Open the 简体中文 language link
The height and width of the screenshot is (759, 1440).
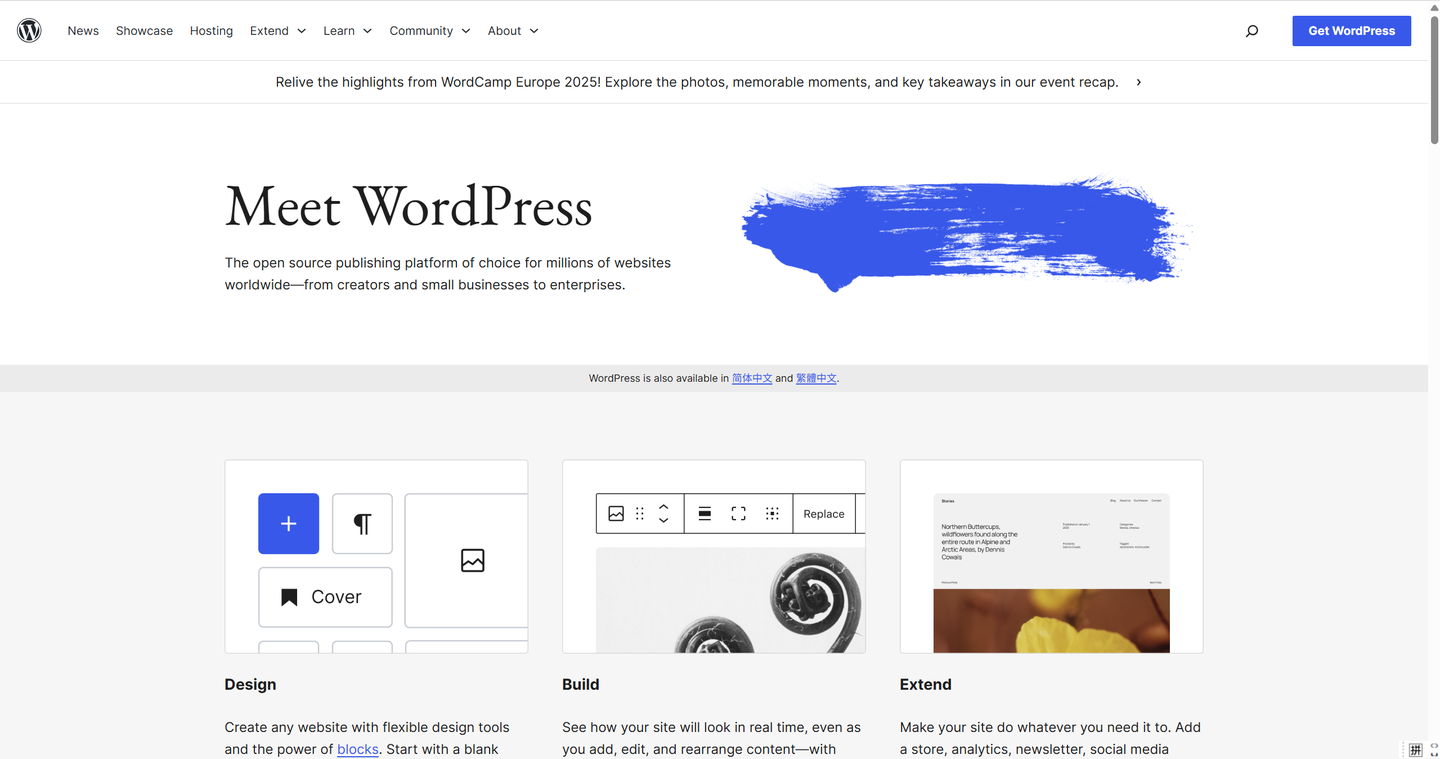click(752, 378)
